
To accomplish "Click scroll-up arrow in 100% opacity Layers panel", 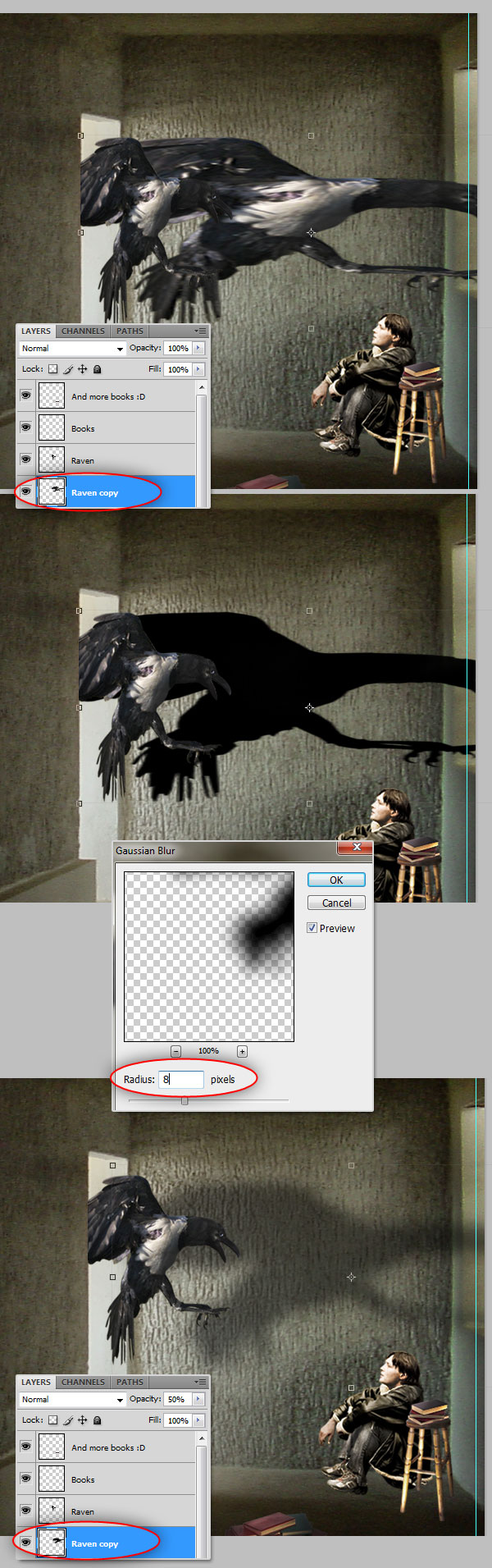I will click(202, 387).
